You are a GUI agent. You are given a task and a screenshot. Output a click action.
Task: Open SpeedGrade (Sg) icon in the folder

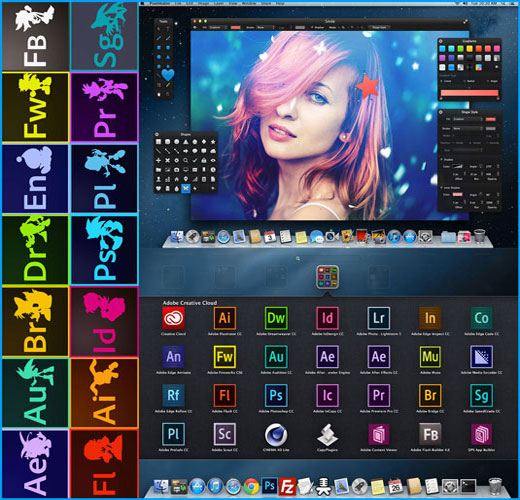481,395
